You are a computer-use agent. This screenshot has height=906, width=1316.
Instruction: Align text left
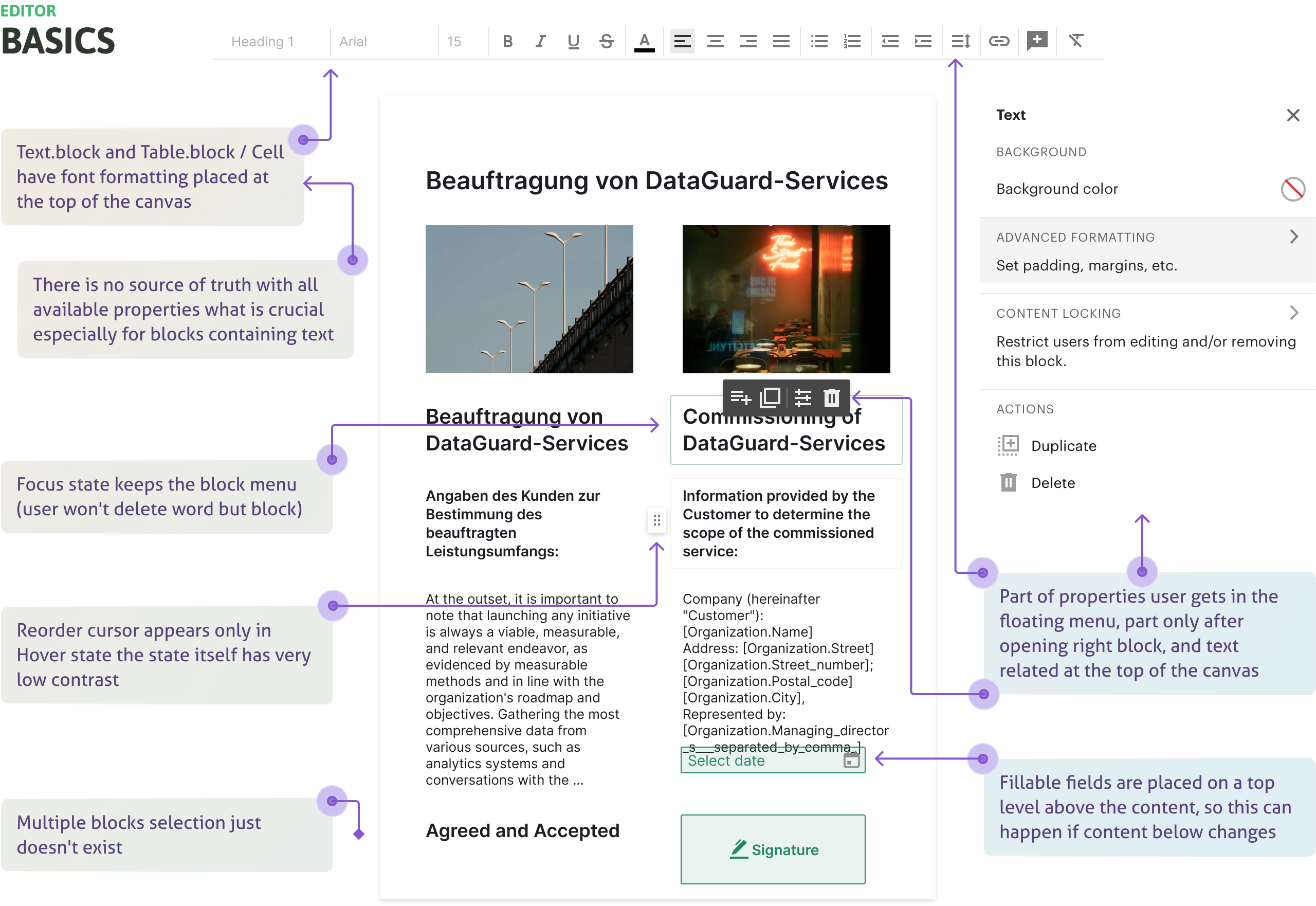pyautogui.click(x=682, y=42)
